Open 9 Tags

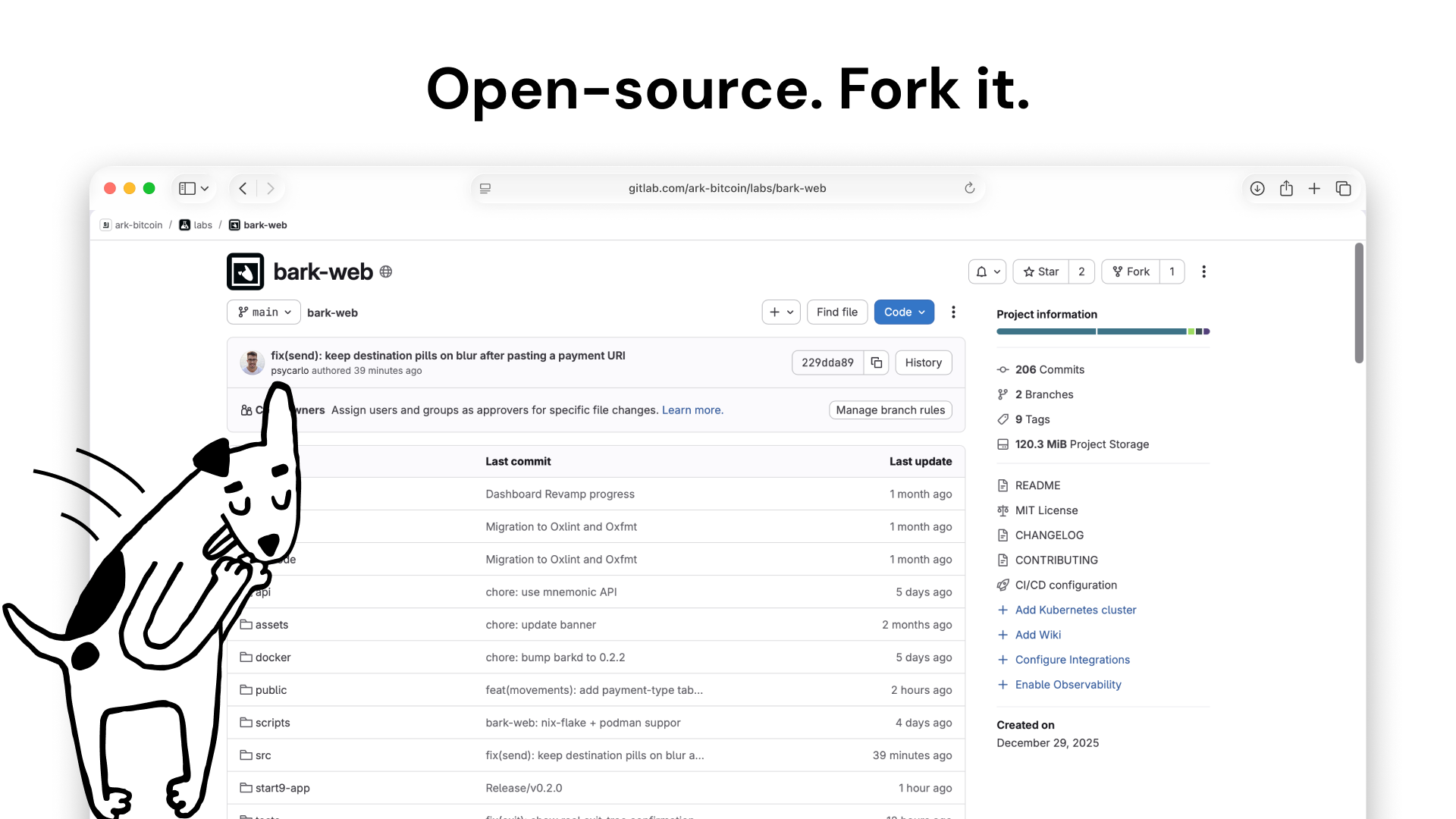tap(1032, 419)
